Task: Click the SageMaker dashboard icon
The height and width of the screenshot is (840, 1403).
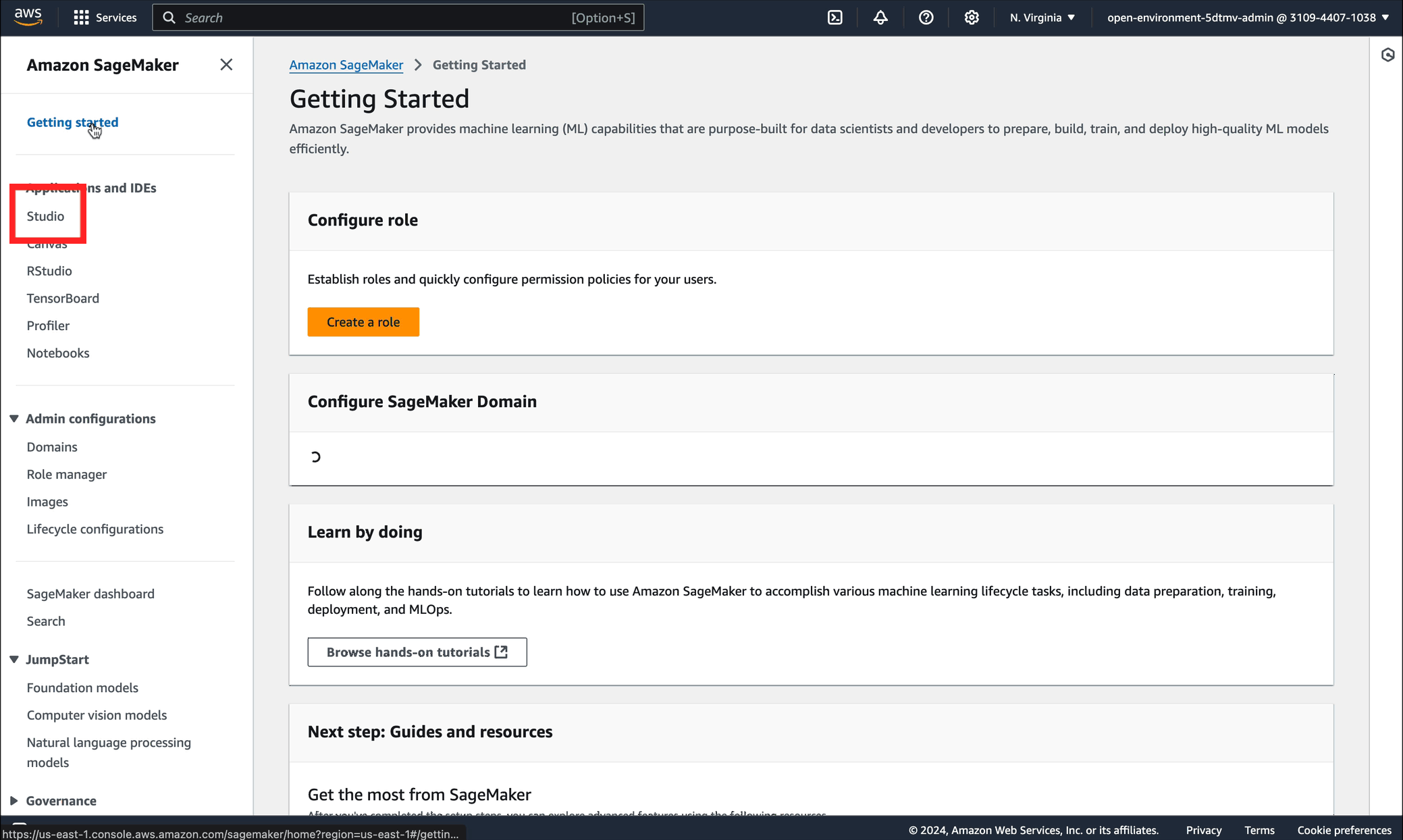Action: [x=90, y=594]
